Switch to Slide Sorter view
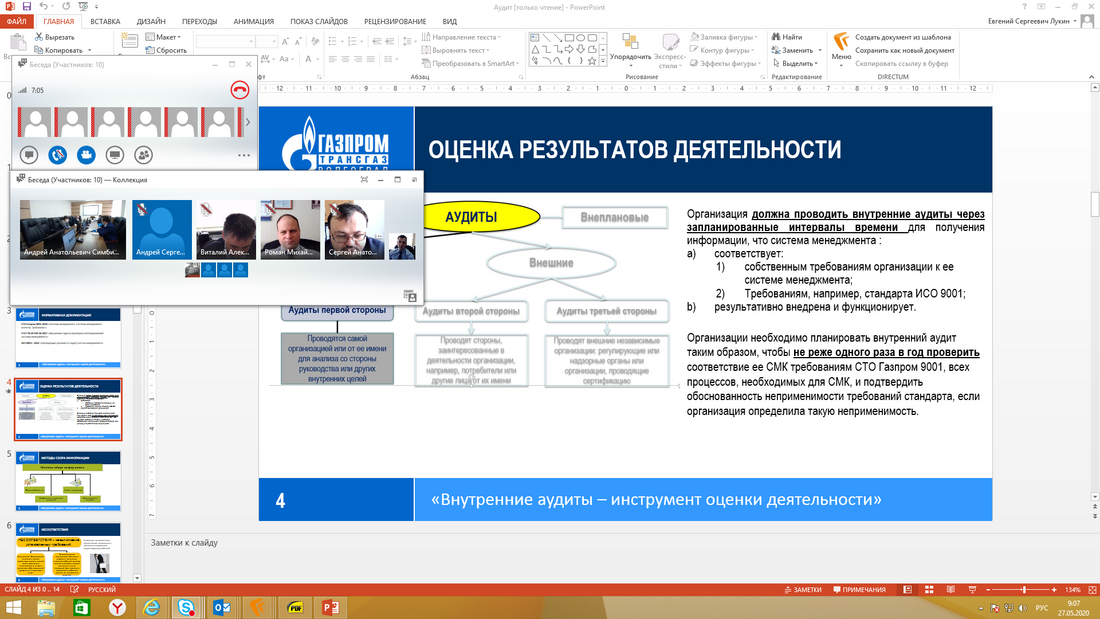This screenshot has width=1100, height=619. pos(929,590)
